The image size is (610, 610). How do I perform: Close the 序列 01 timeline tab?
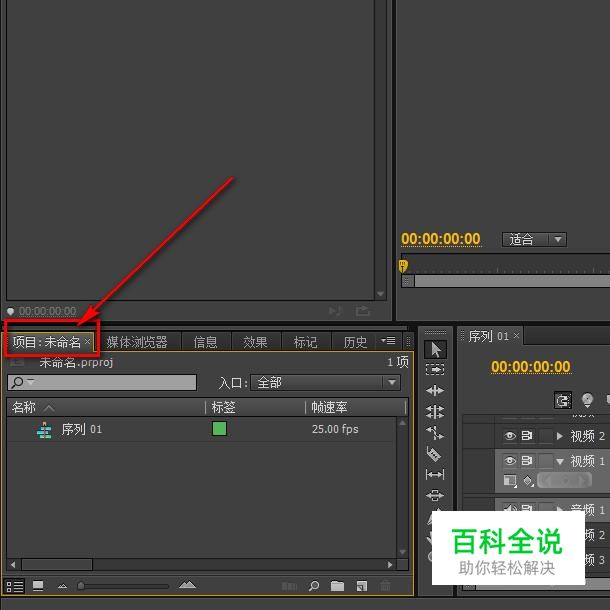[516, 335]
